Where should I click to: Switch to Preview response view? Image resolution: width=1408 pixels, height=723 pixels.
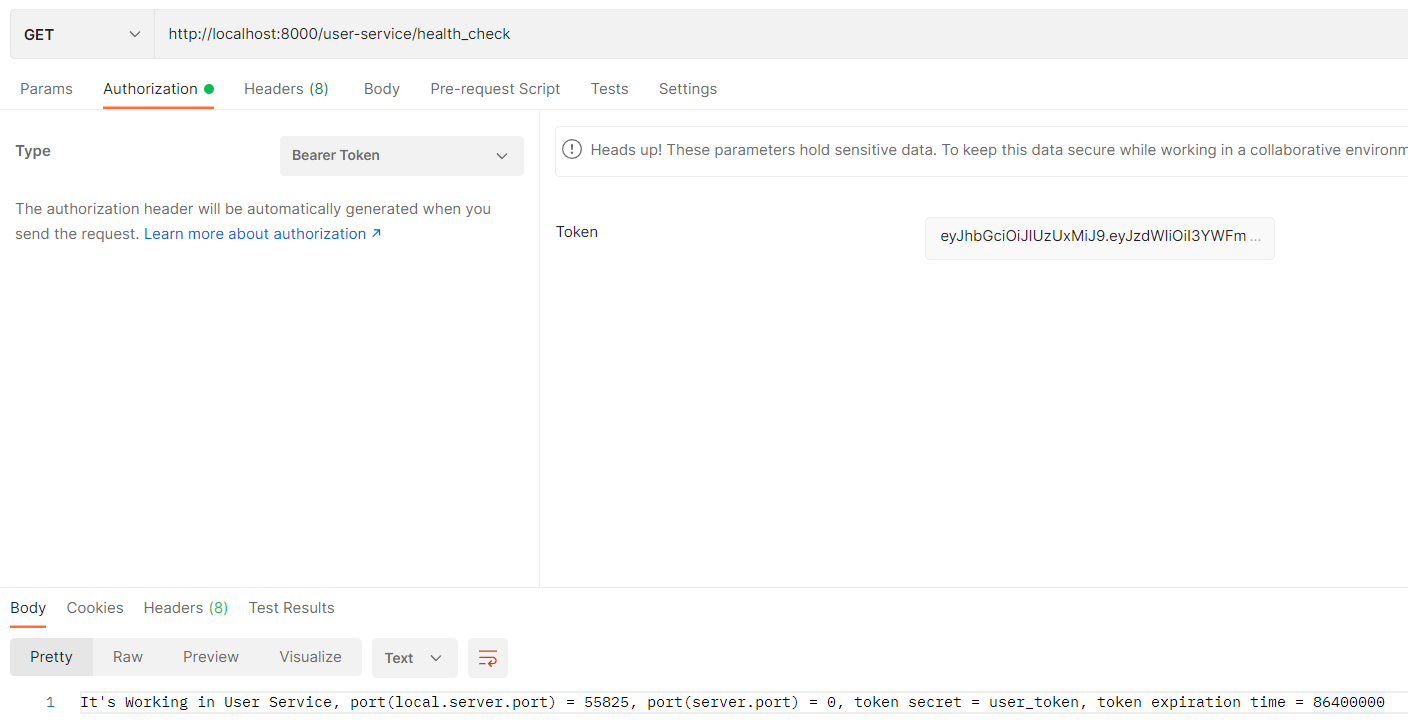(211, 657)
